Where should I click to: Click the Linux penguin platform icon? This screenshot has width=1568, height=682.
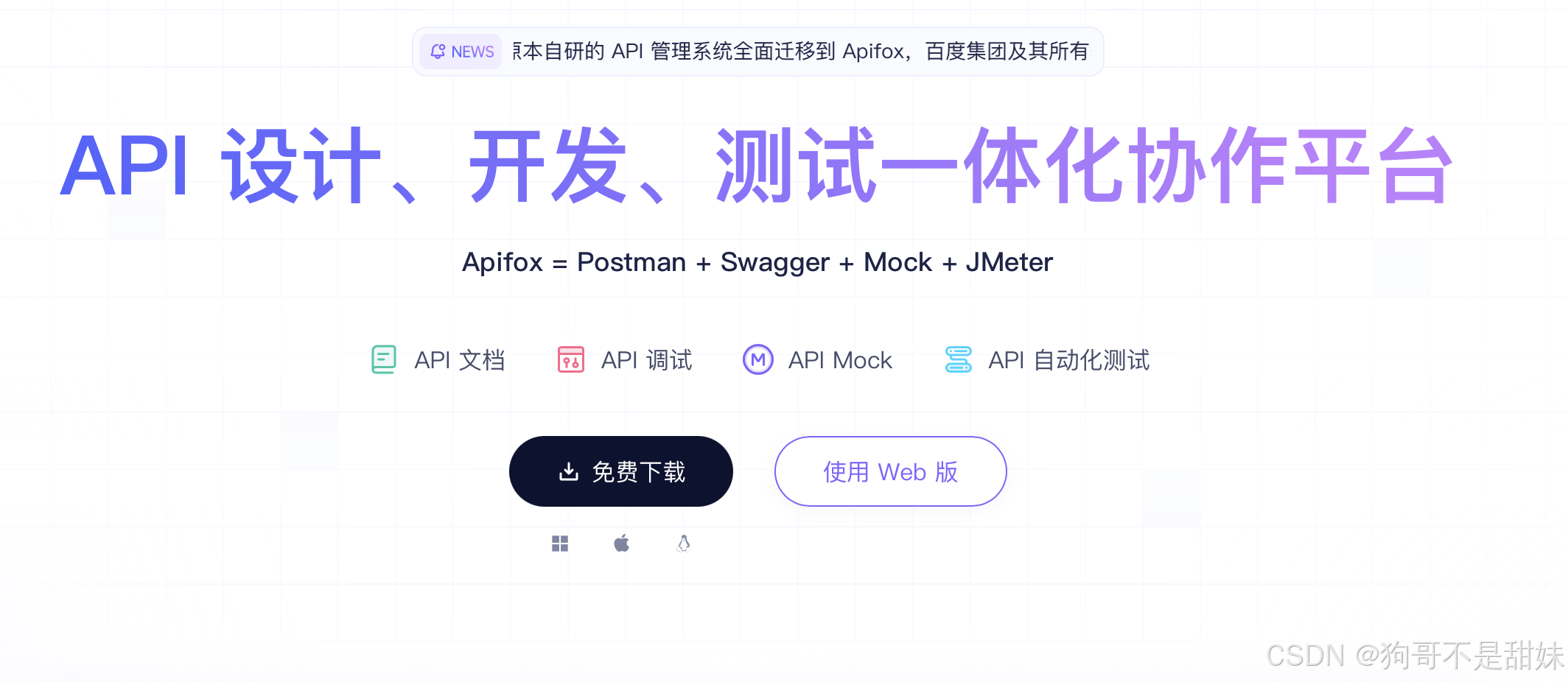[x=684, y=544]
